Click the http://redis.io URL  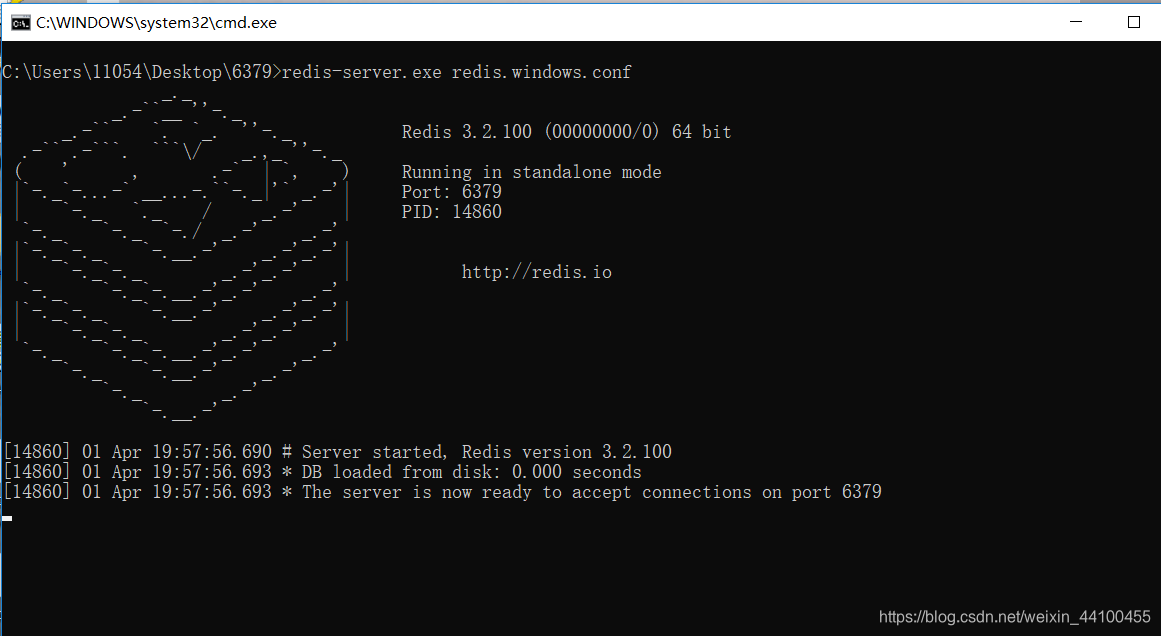click(x=537, y=272)
